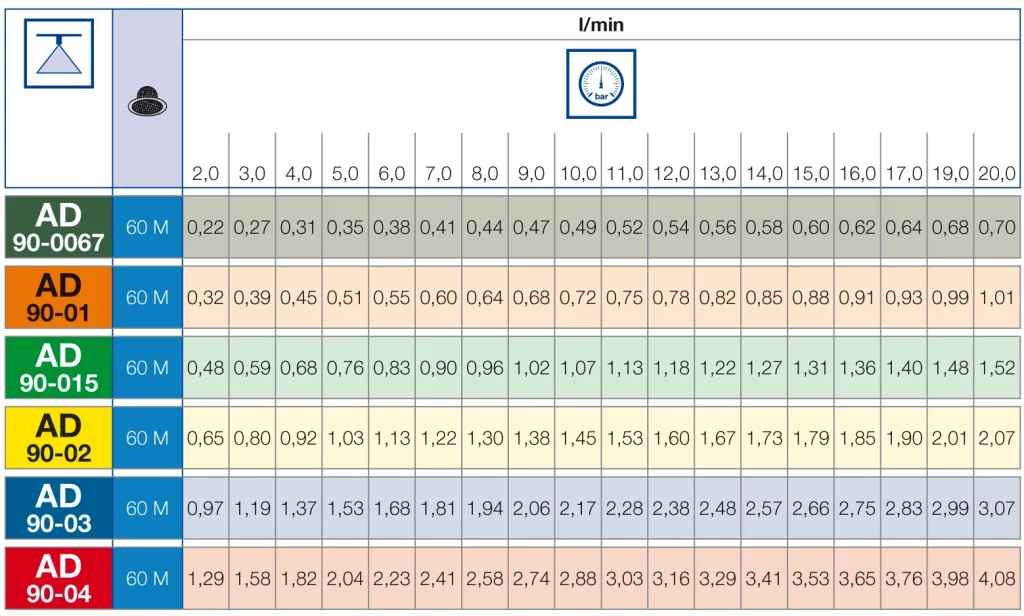Click the spray nozzle icon

click(x=58, y=53)
